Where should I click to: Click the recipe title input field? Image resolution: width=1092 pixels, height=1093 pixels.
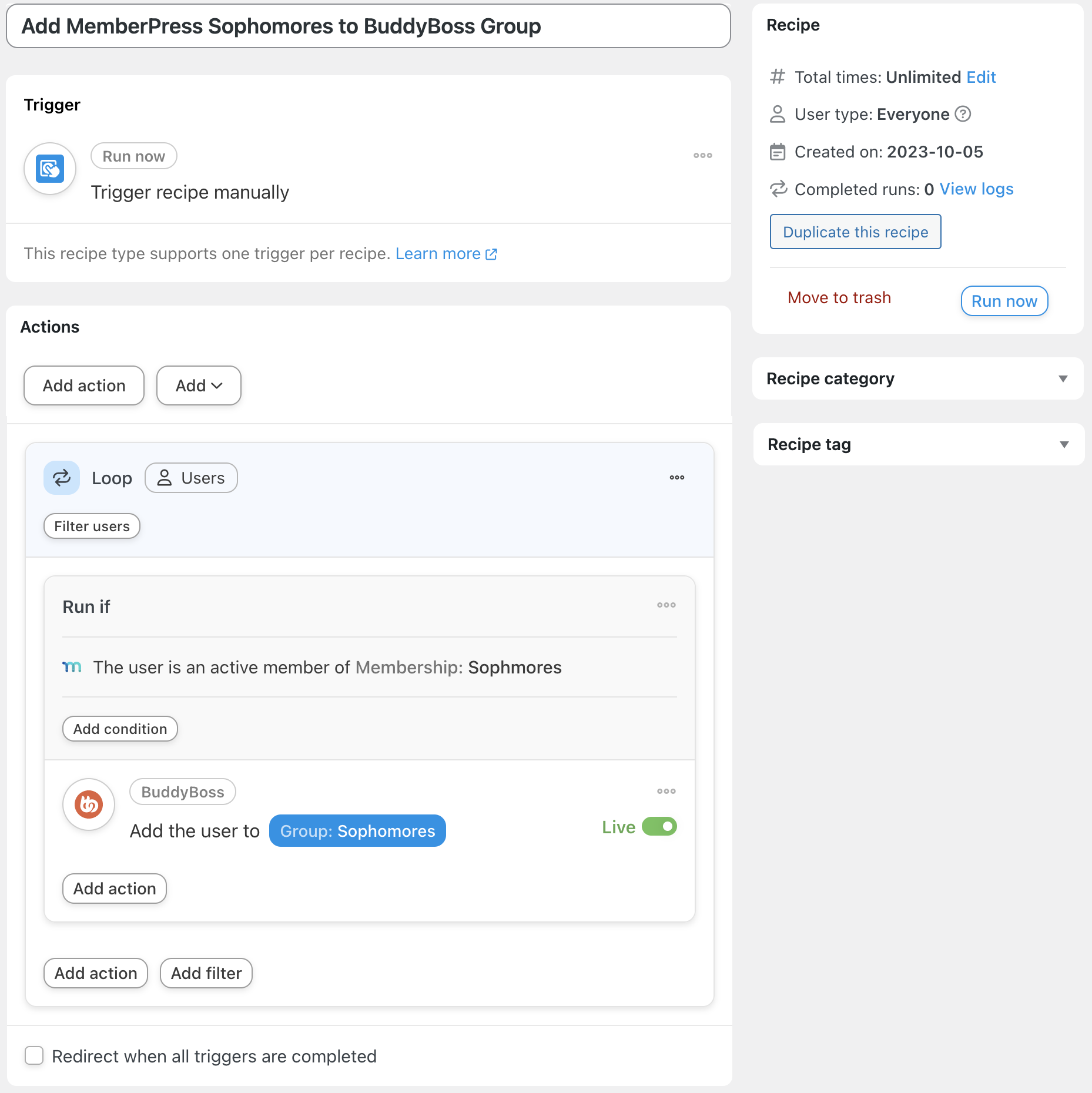369,26
